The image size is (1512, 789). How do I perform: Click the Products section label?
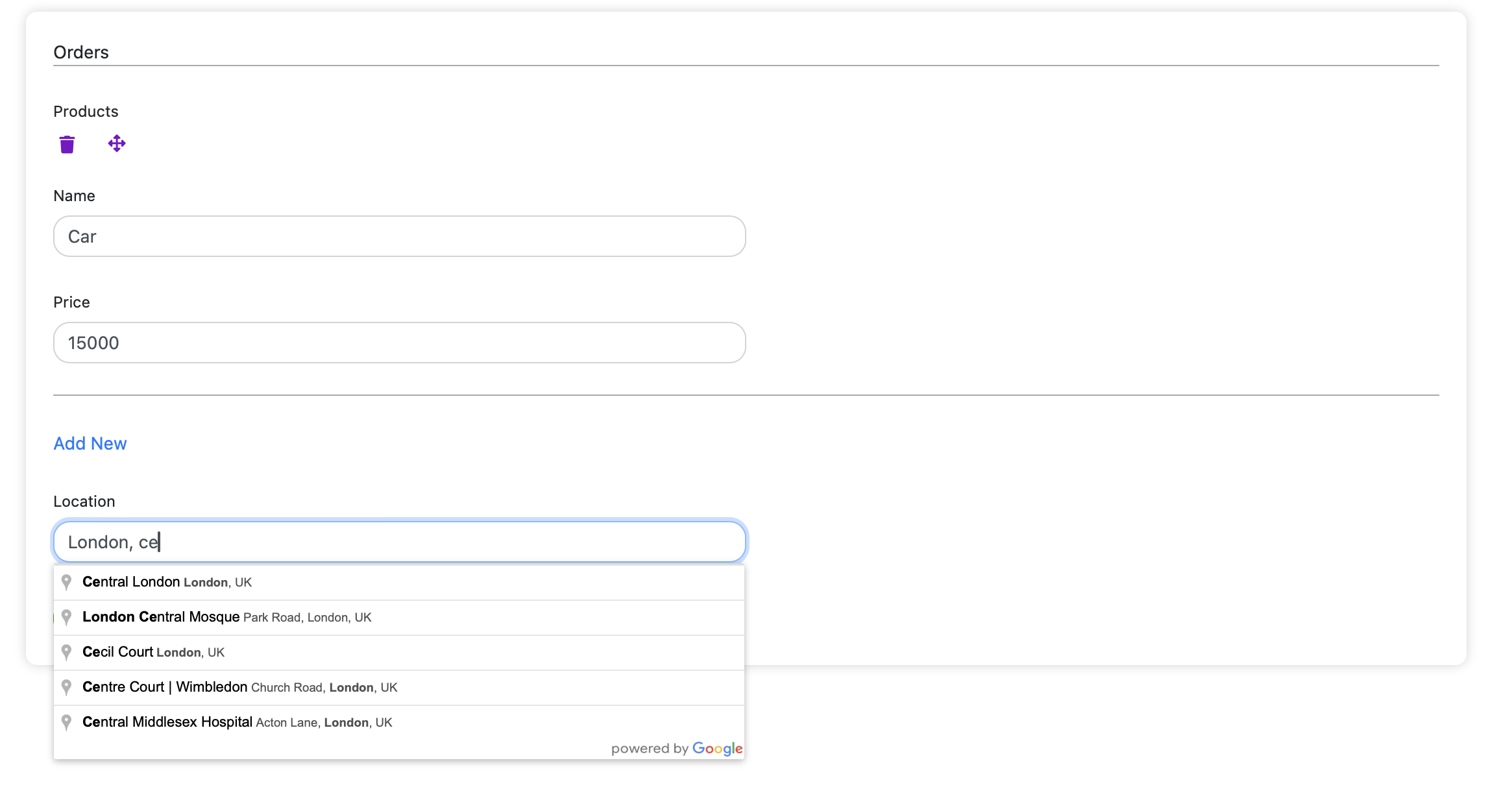86,111
